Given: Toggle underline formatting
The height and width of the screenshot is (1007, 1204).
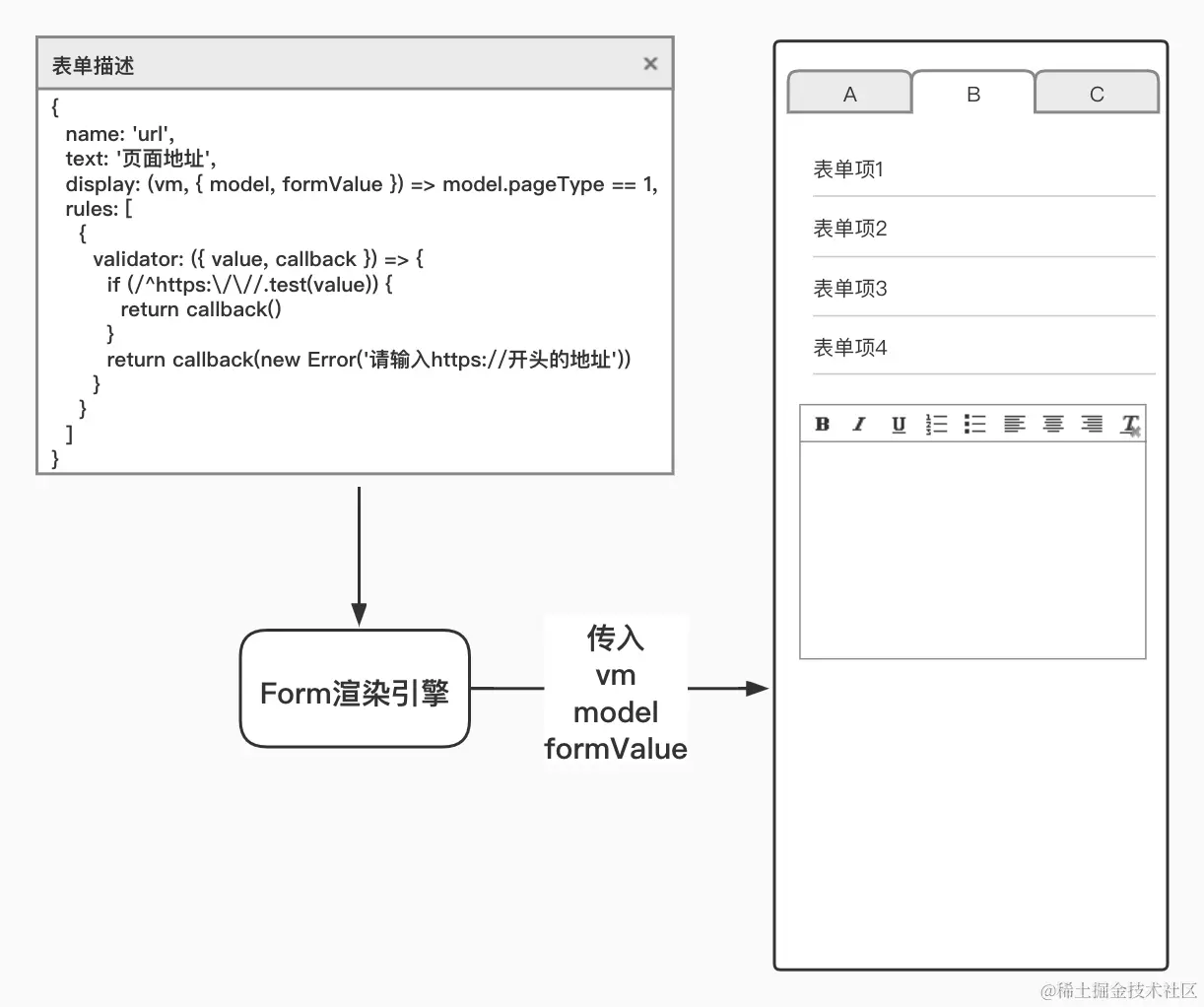Looking at the screenshot, I should (x=898, y=424).
